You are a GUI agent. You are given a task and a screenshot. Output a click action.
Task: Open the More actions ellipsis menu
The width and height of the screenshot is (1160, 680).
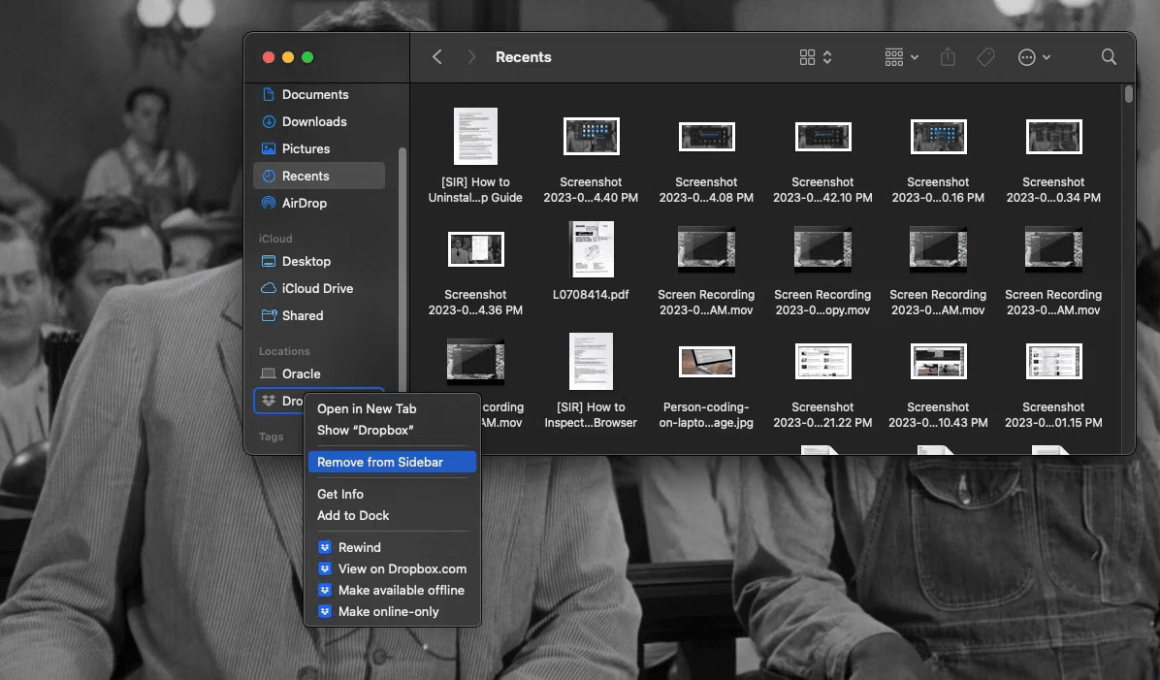click(1034, 57)
